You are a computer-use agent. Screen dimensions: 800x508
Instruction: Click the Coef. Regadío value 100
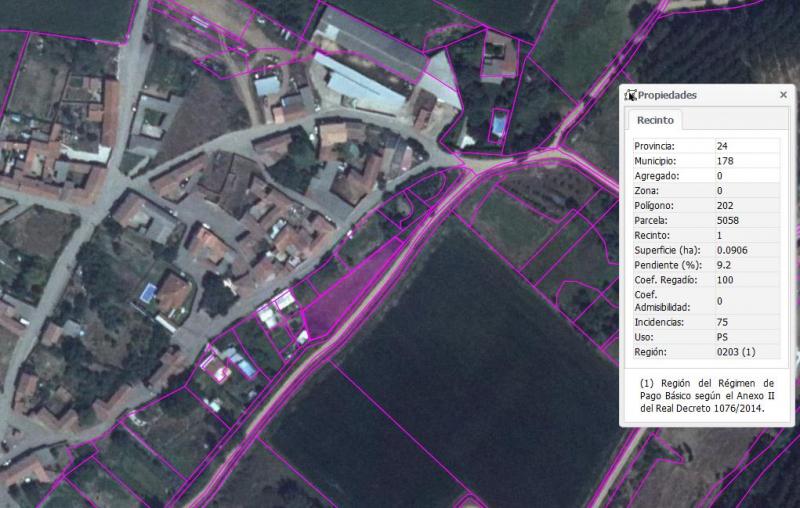point(725,279)
